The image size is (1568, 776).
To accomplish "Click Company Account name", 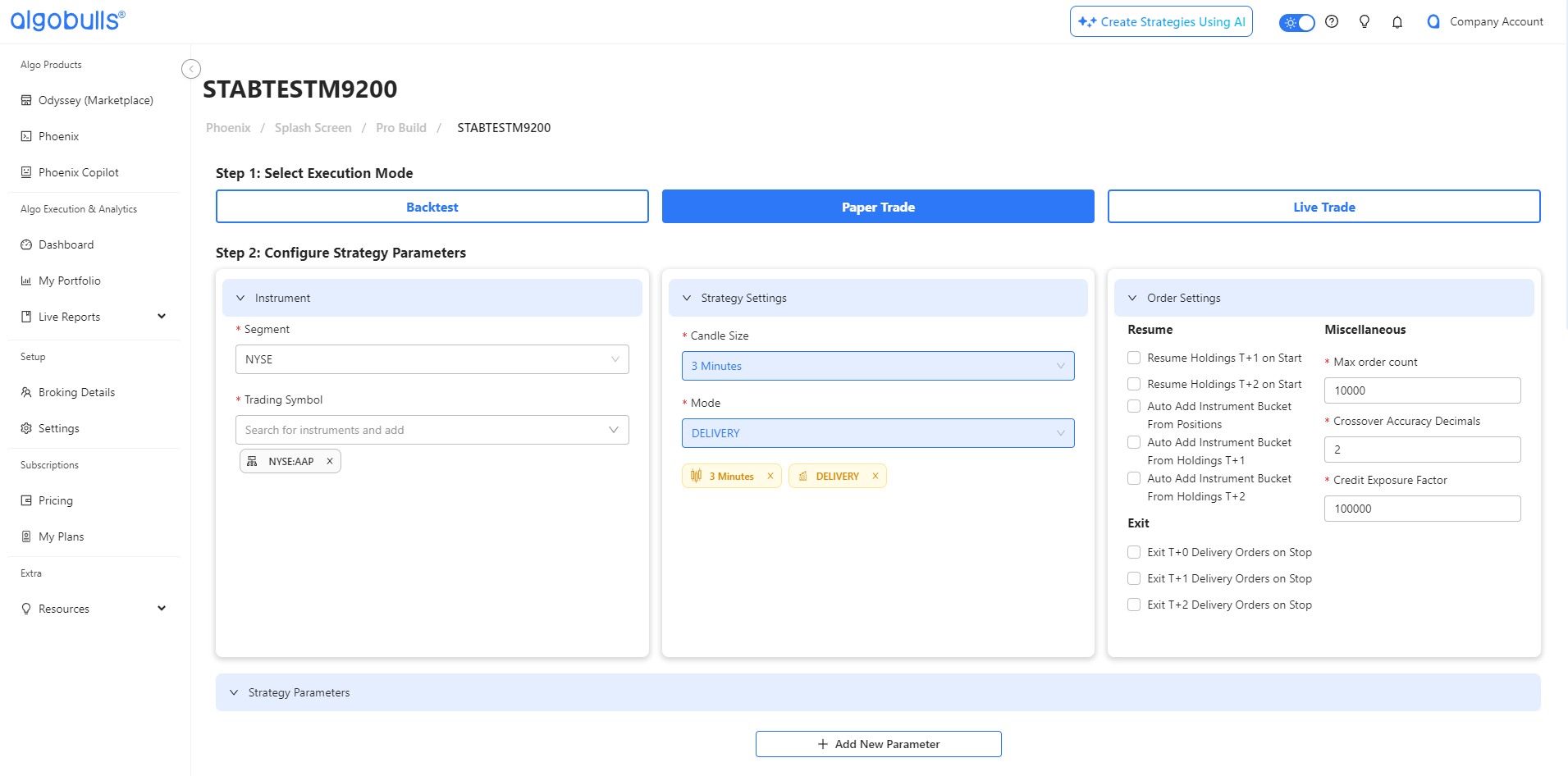I will pos(1497,22).
